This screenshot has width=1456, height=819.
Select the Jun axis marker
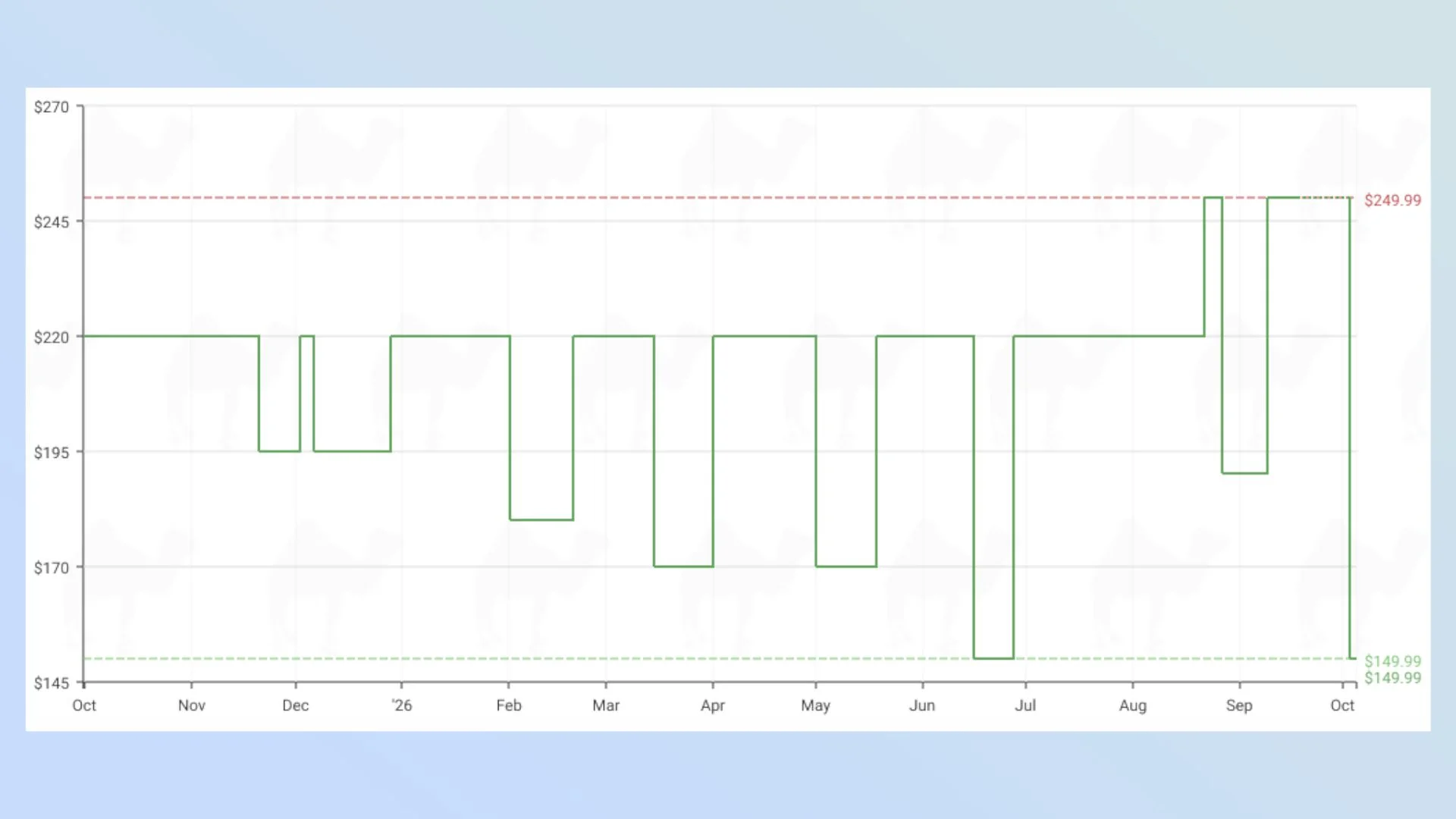point(922,705)
